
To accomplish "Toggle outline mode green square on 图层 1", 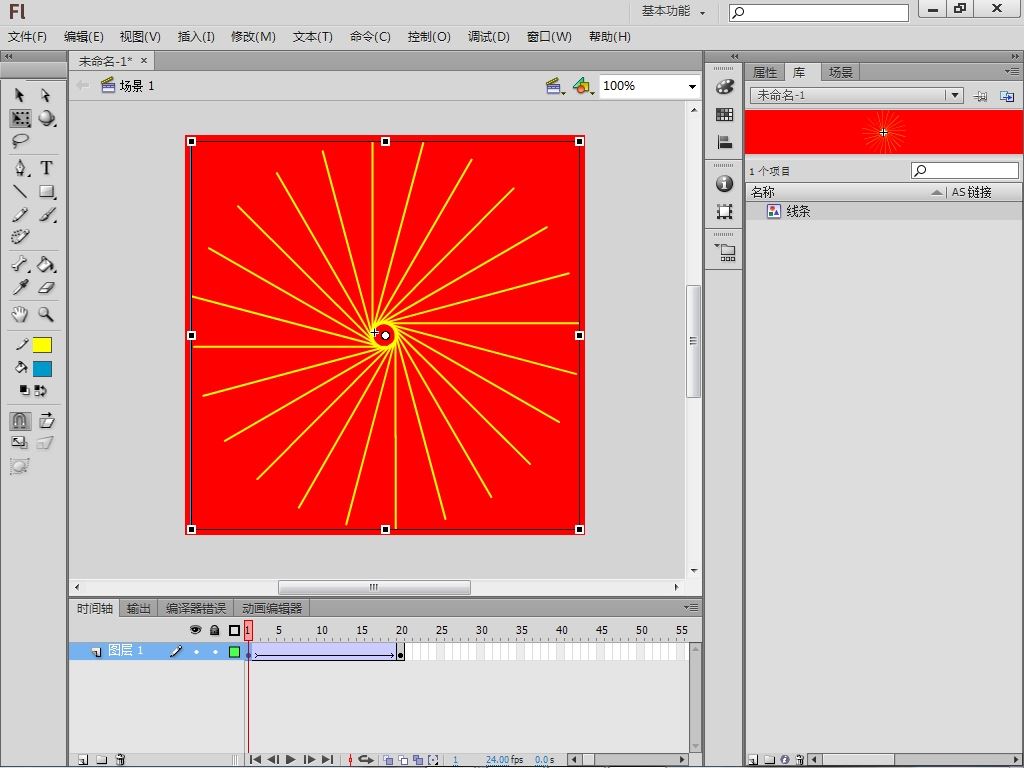I will click(235, 652).
